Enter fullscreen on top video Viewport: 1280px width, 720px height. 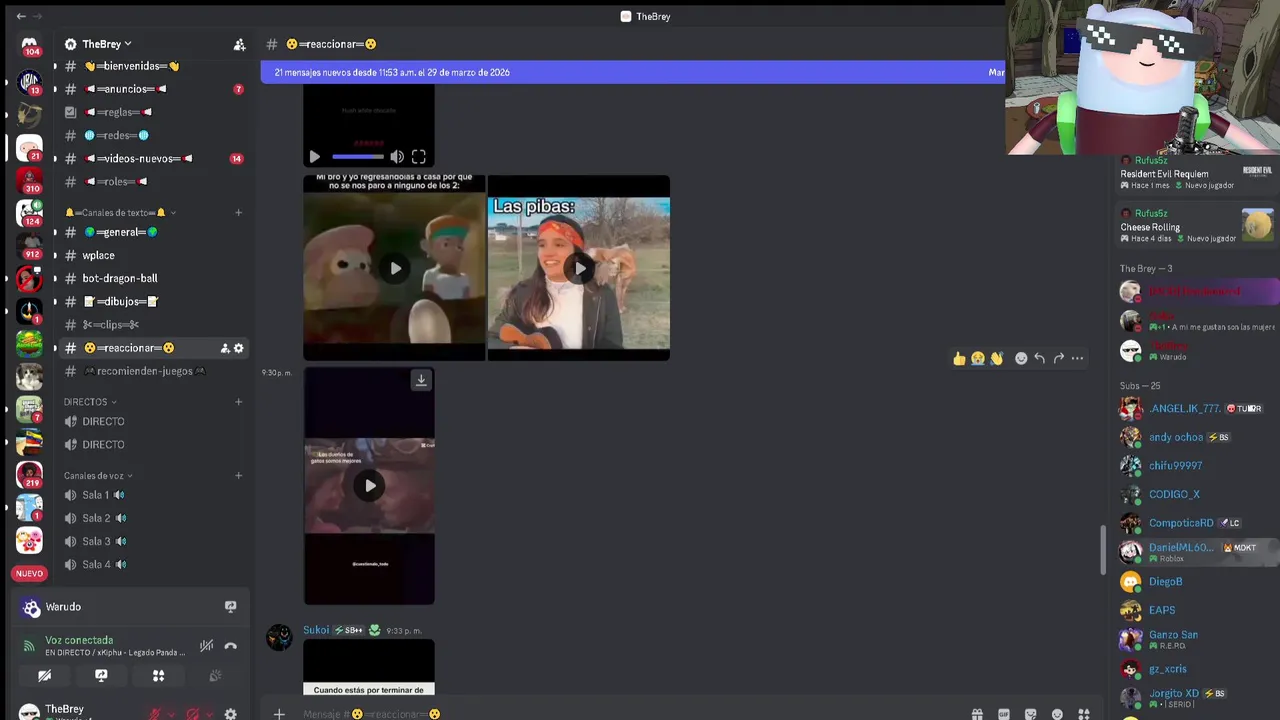click(419, 157)
